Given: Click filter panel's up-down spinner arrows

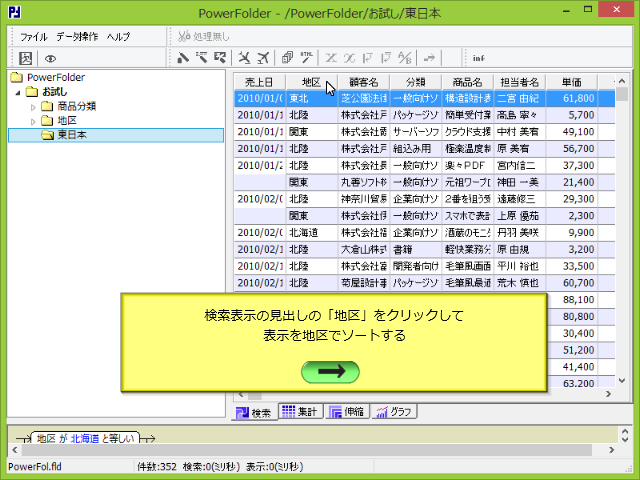Looking at the screenshot, I should (624, 435).
